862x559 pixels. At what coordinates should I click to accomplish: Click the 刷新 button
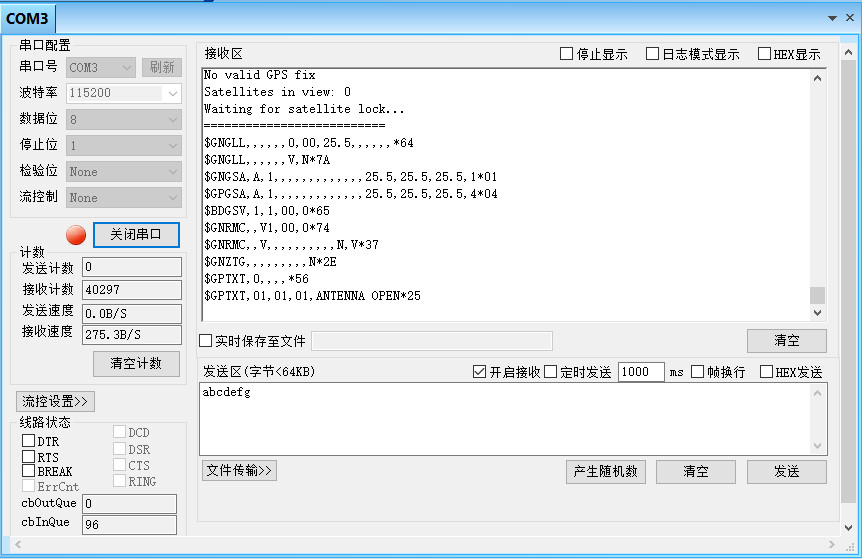coord(162,67)
